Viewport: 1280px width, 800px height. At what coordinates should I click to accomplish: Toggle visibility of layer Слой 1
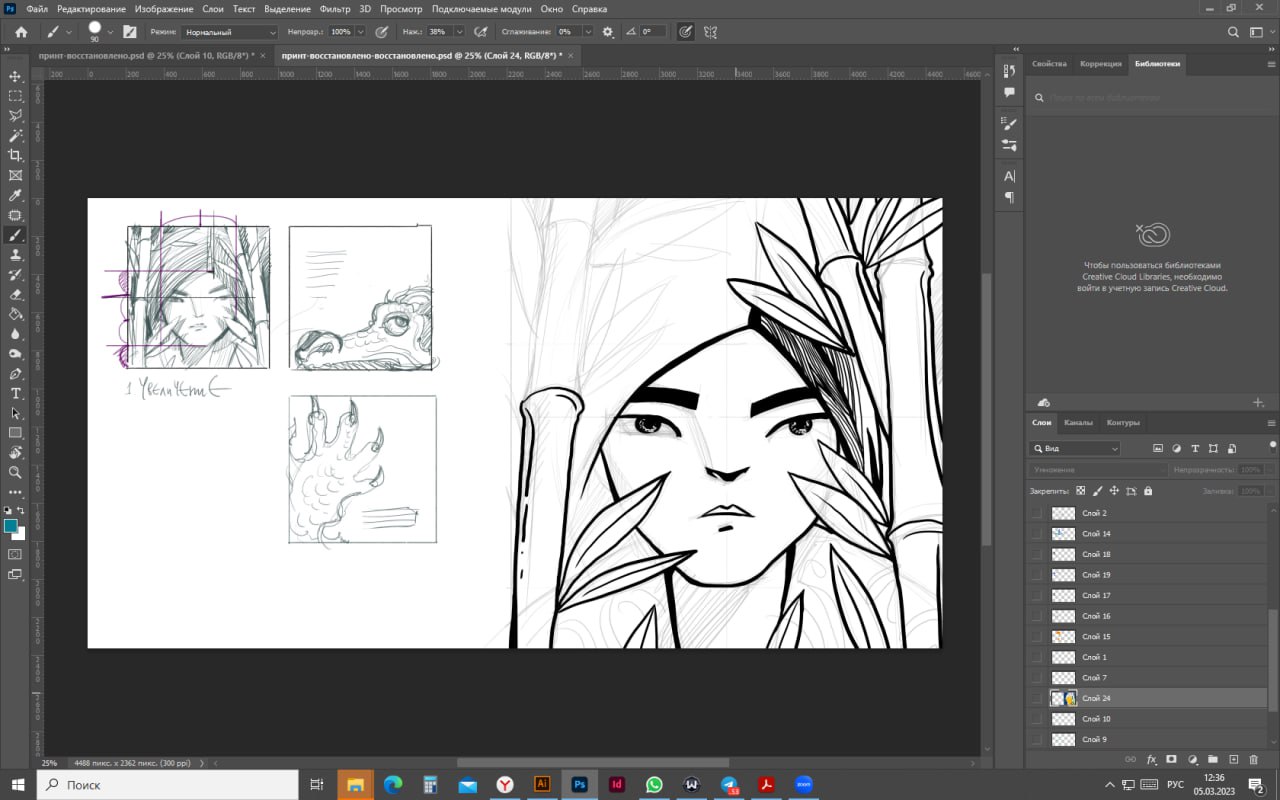click(1036, 657)
